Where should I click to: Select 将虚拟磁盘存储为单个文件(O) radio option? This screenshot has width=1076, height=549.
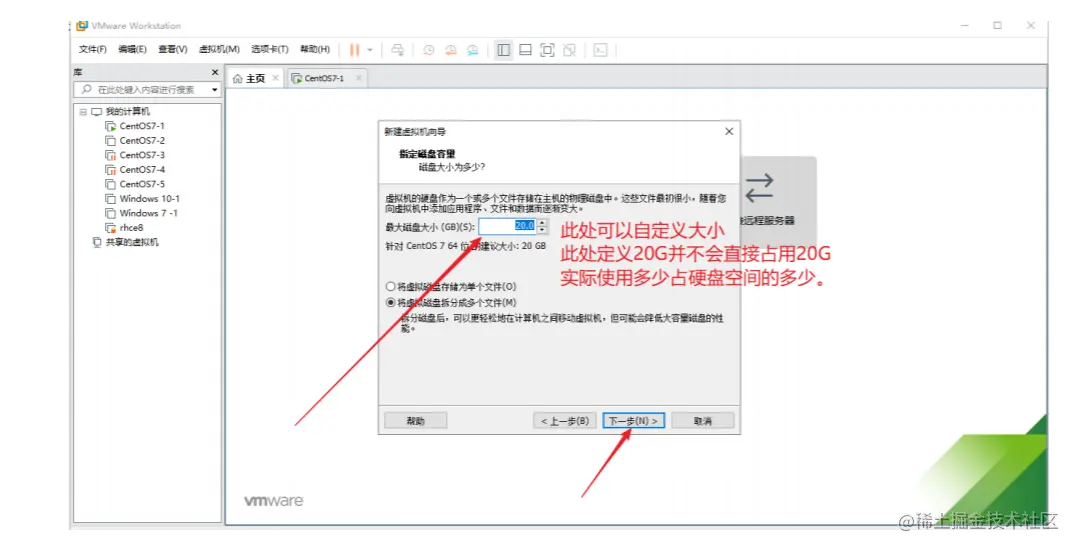pos(451,286)
